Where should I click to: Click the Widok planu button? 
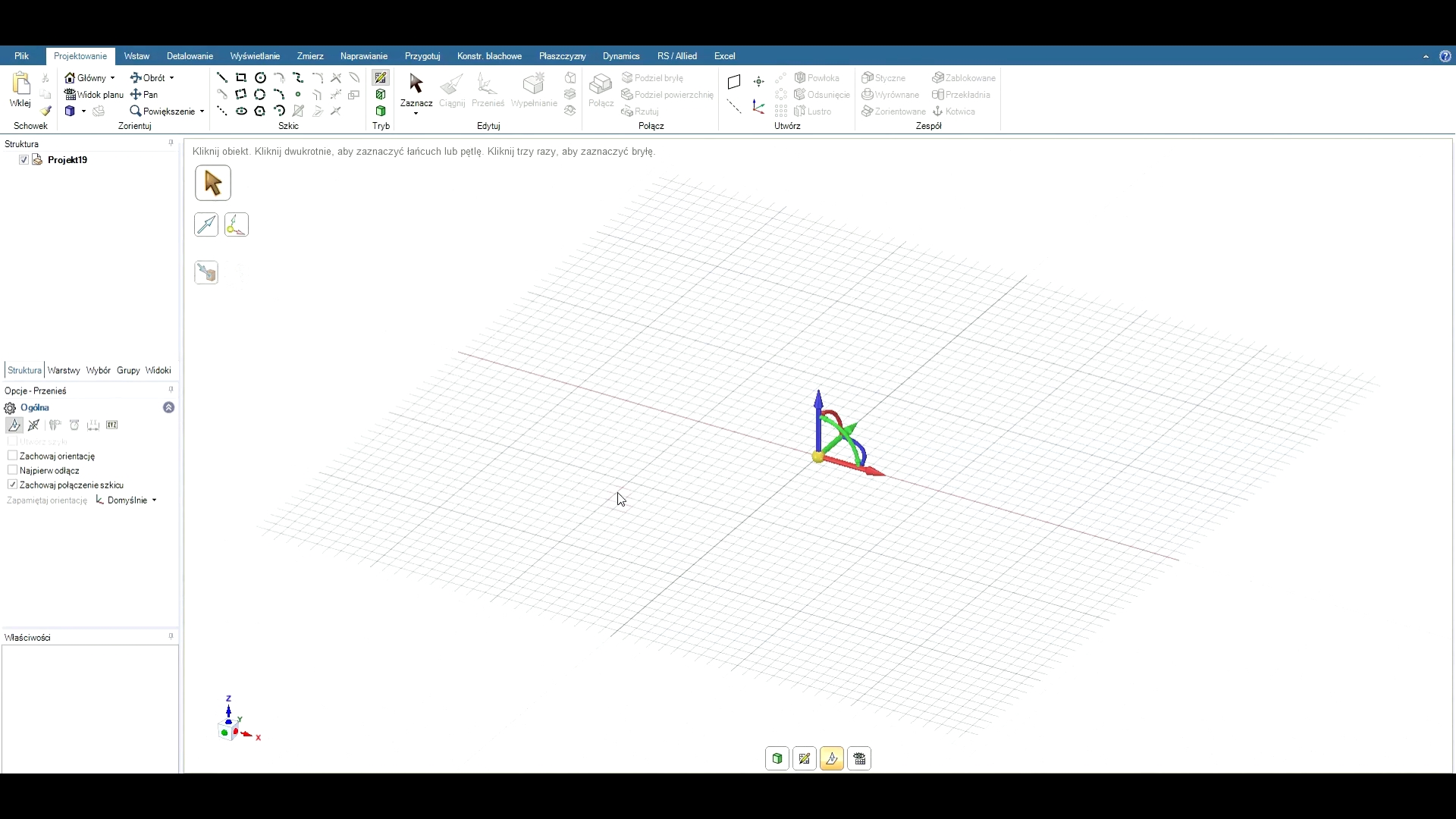[x=94, y=95]
